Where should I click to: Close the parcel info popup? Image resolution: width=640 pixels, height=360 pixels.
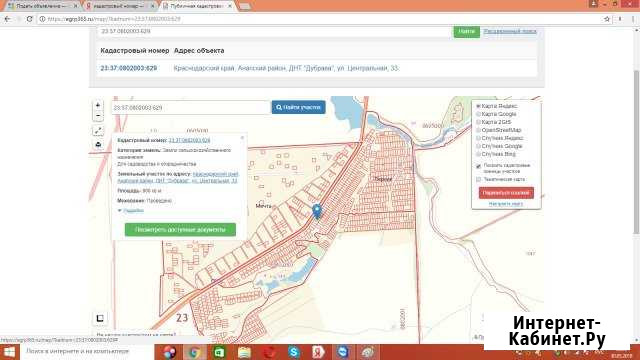[x=242, y=138]
